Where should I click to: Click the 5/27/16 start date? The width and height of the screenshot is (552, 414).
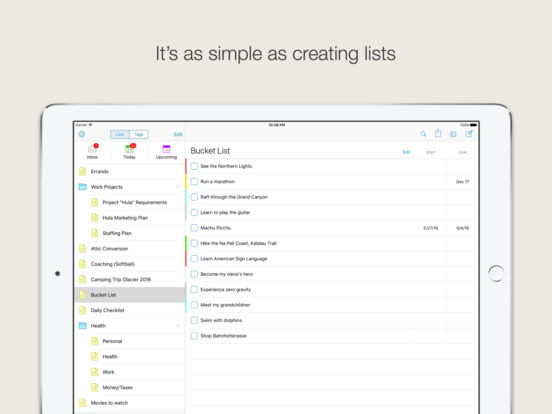pos(431,228)
